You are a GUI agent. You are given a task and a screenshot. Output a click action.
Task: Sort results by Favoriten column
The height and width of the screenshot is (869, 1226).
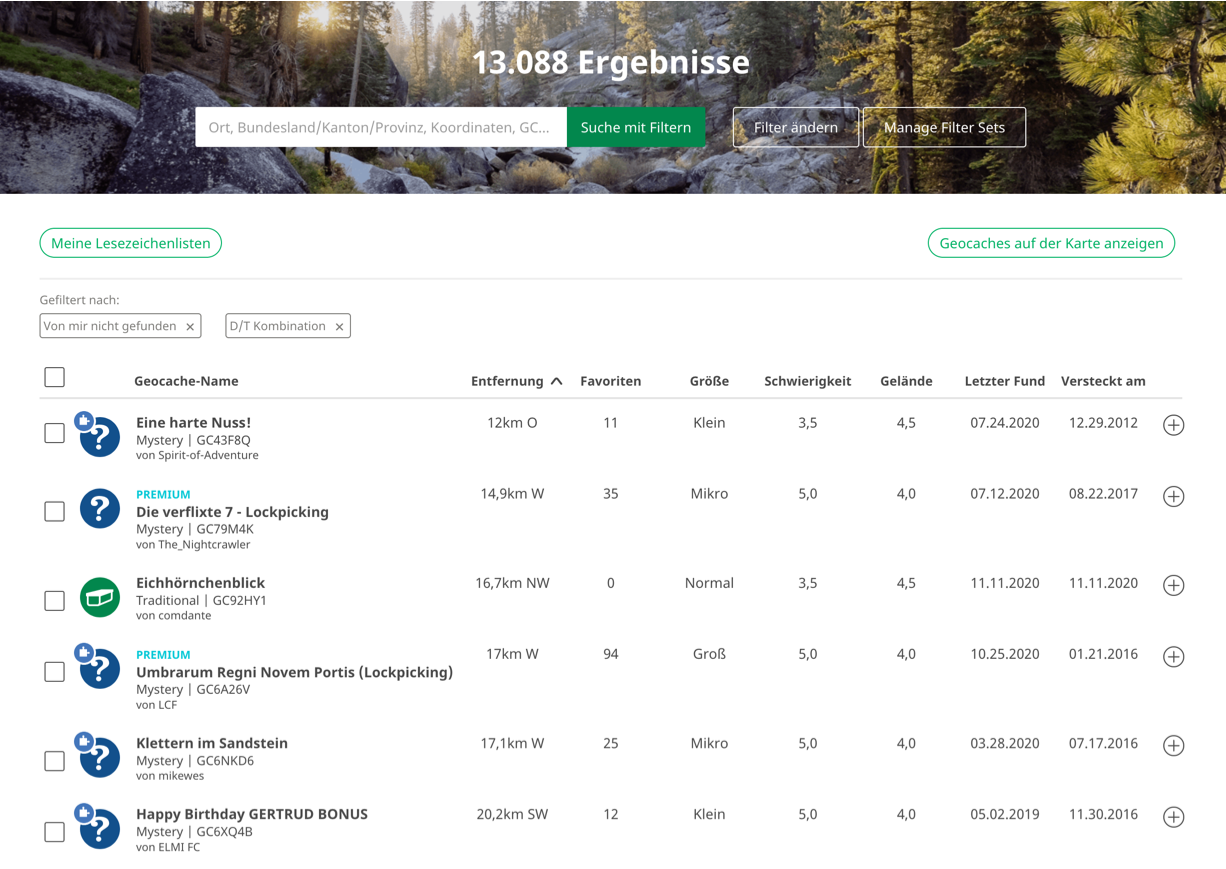pyautogui.click(x=610, y=381)
